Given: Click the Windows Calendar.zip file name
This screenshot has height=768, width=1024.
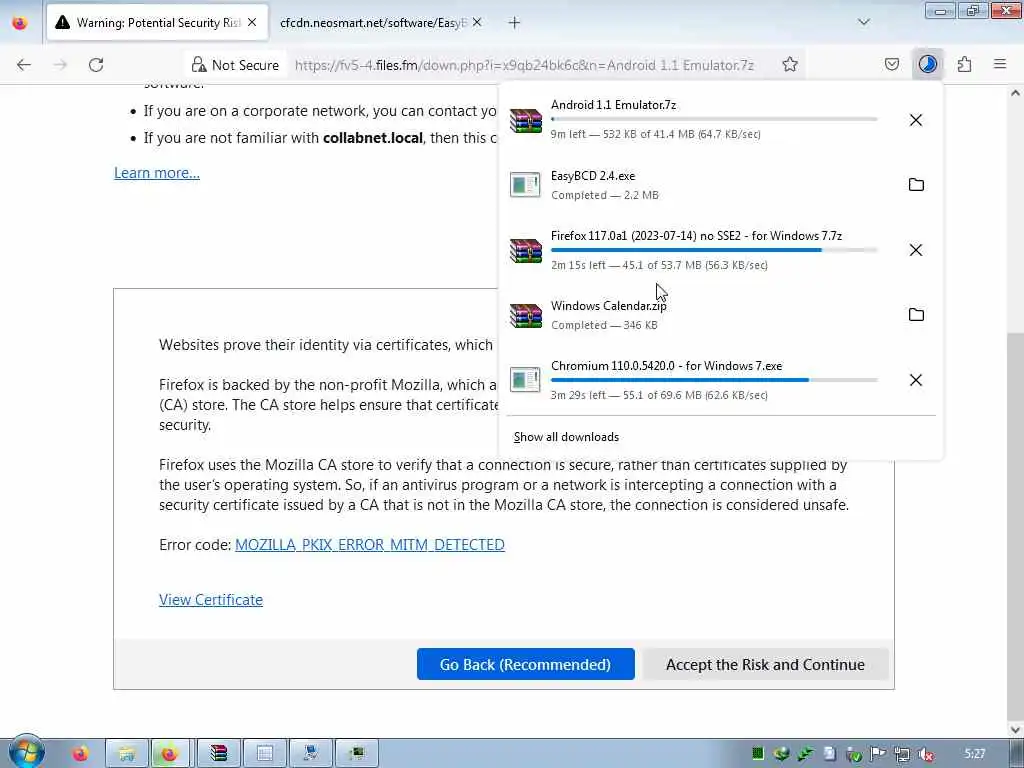Looking at the screenshot, I should (609, 306).
